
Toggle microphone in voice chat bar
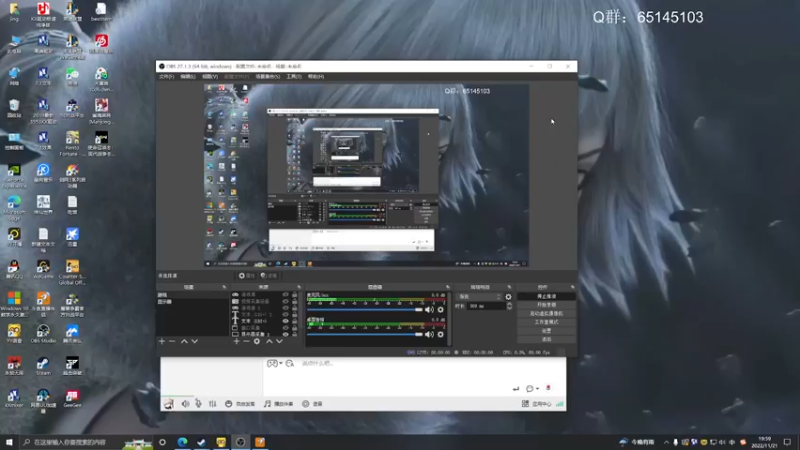point(198,404)
